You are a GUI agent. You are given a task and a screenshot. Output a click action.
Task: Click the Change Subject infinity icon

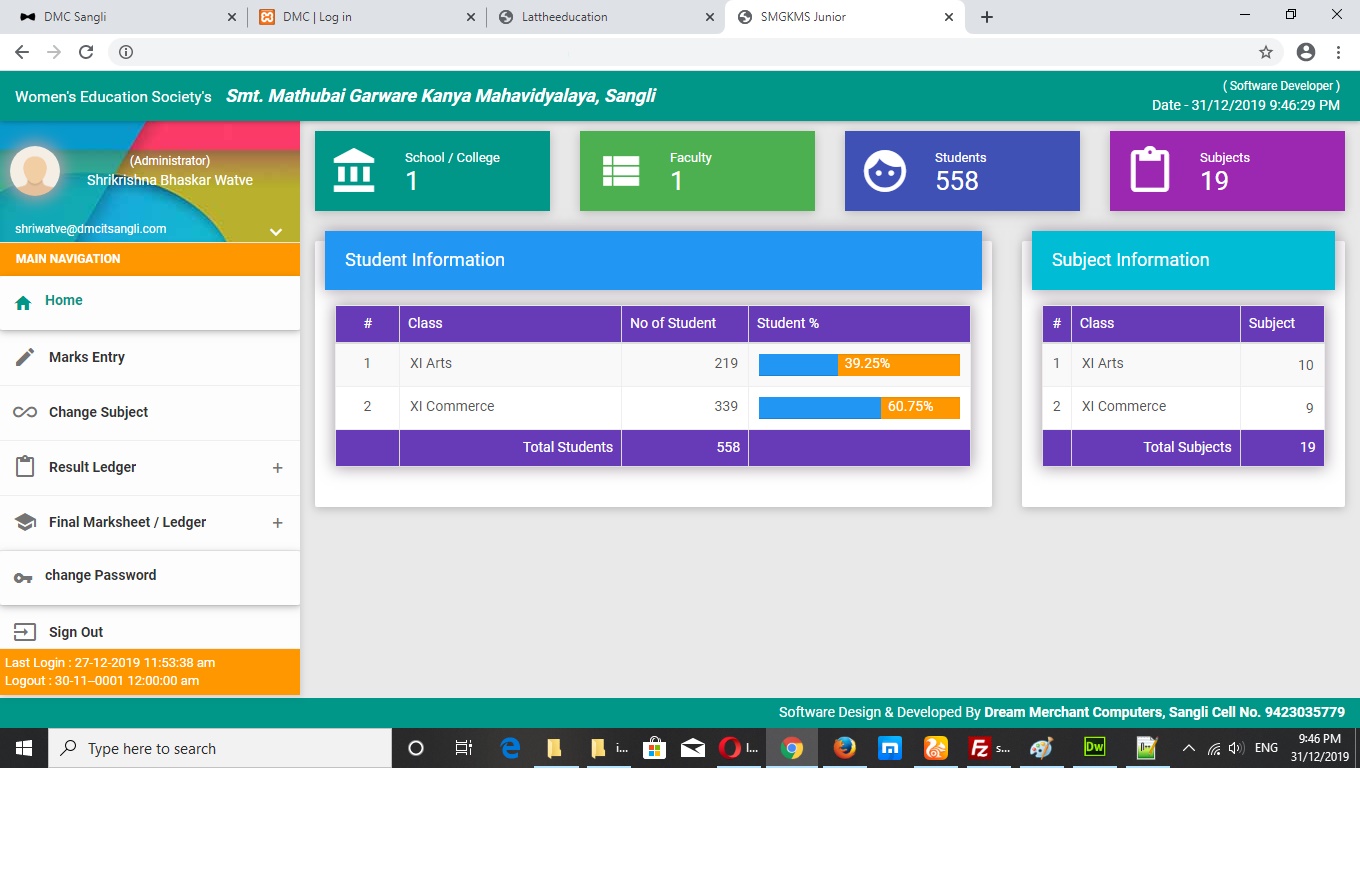tap(25, 413)
